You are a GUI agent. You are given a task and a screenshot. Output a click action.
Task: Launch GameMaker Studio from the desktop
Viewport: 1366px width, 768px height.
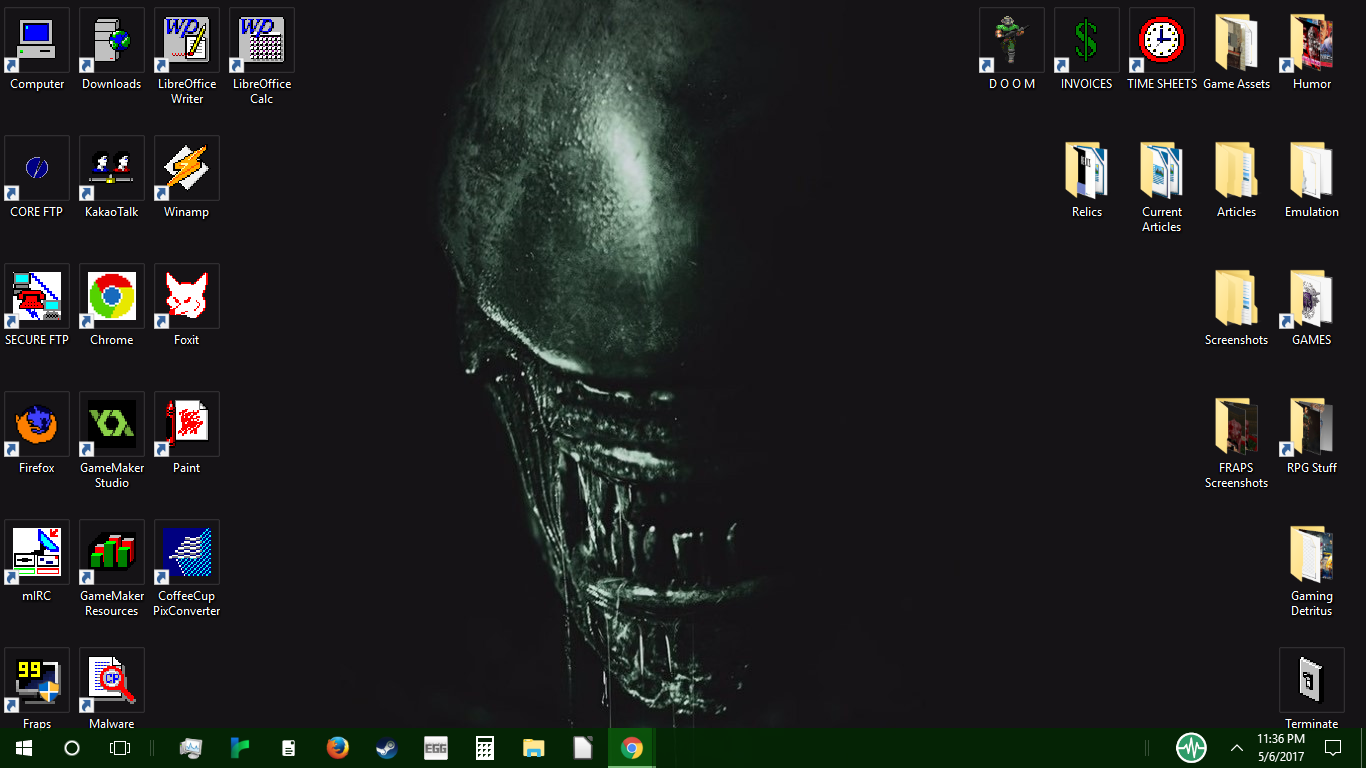[112, 425]
